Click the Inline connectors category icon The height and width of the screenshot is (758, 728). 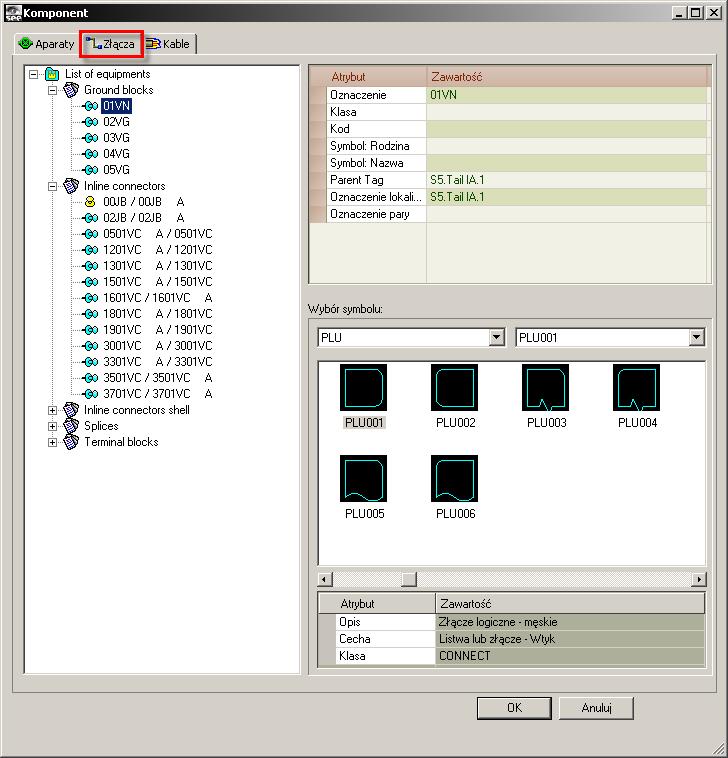(x=71, y=186)
